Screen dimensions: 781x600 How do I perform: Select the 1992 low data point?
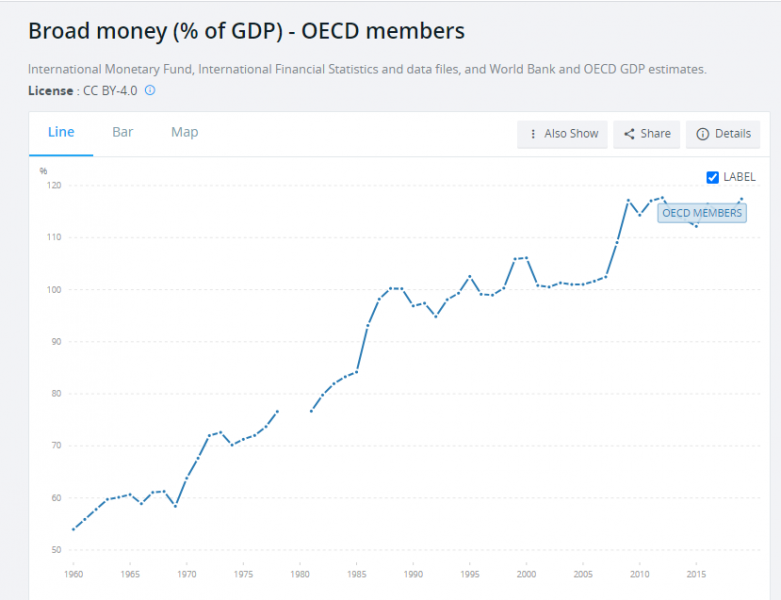(435, 316)
